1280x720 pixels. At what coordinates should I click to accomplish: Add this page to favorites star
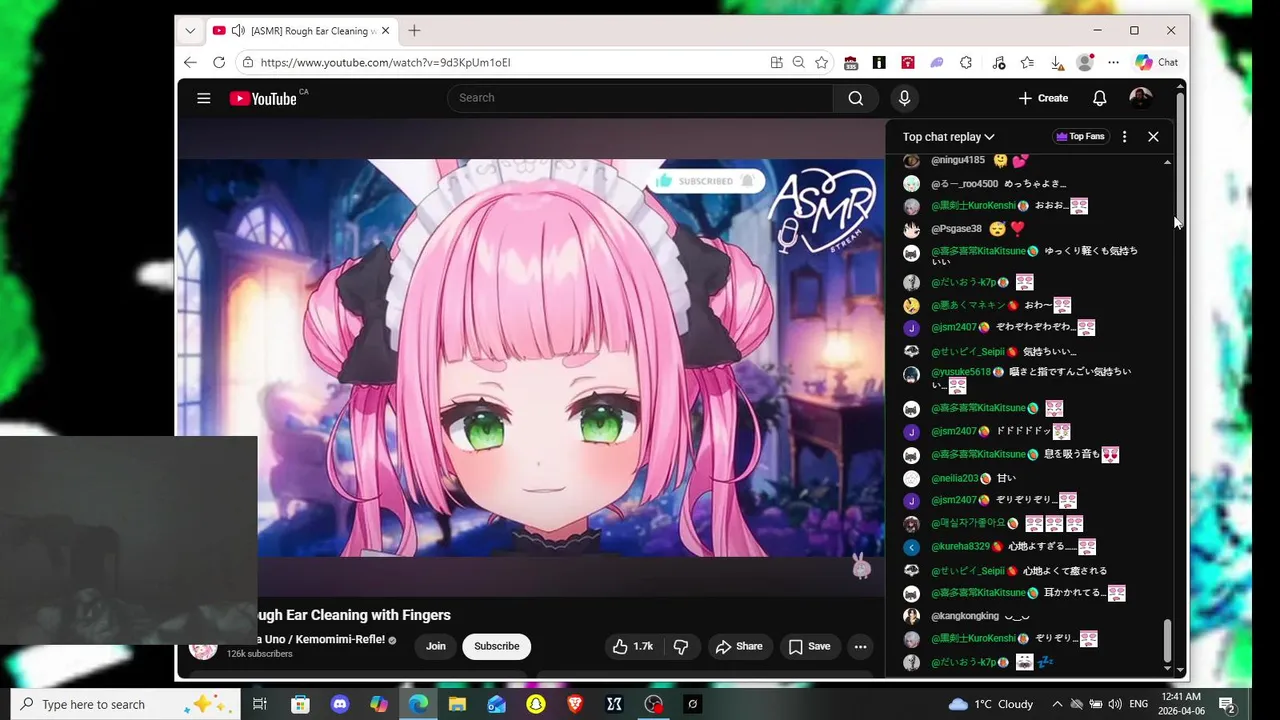tap(821, 62)
